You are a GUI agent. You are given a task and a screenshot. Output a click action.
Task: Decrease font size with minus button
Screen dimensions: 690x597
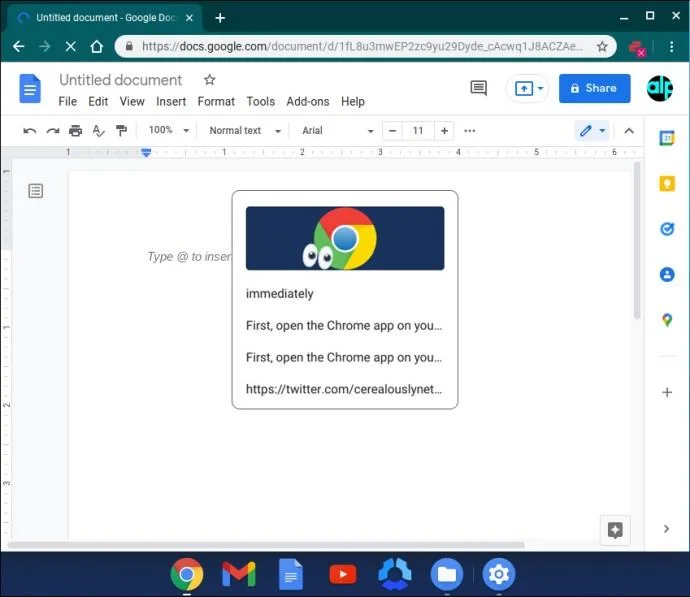coord(393,131)
